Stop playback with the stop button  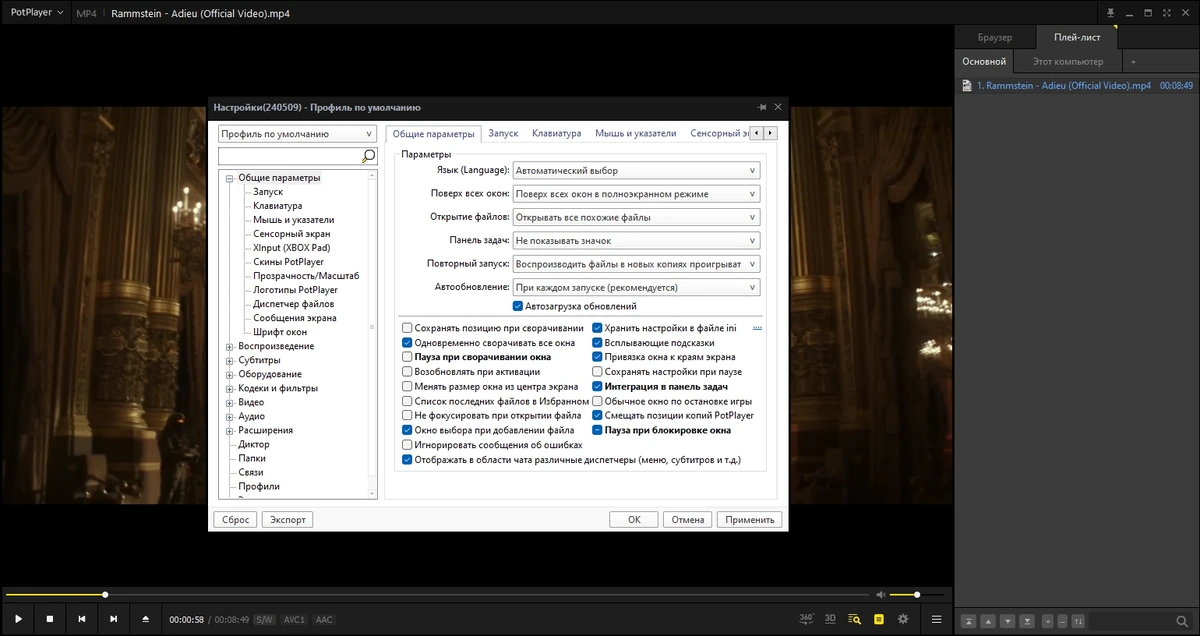pos(49,619)
